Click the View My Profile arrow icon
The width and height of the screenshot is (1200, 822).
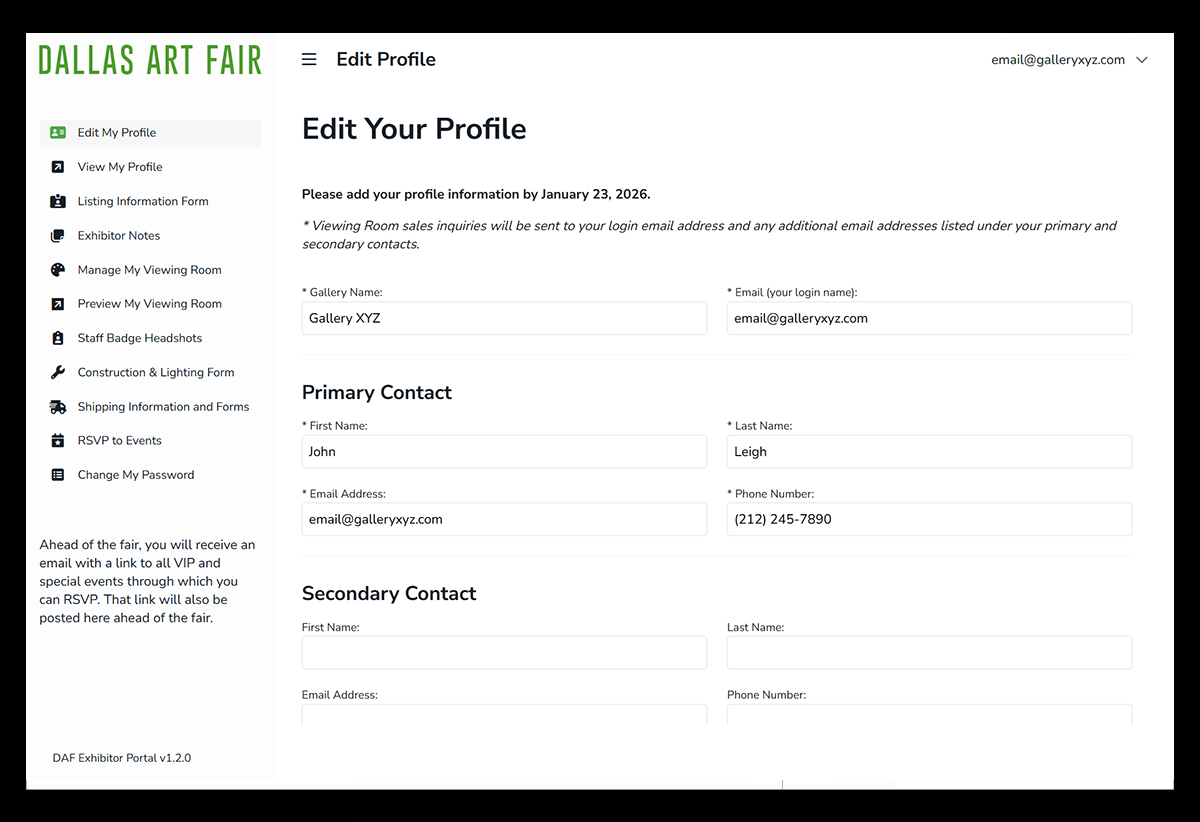point(59,166)
